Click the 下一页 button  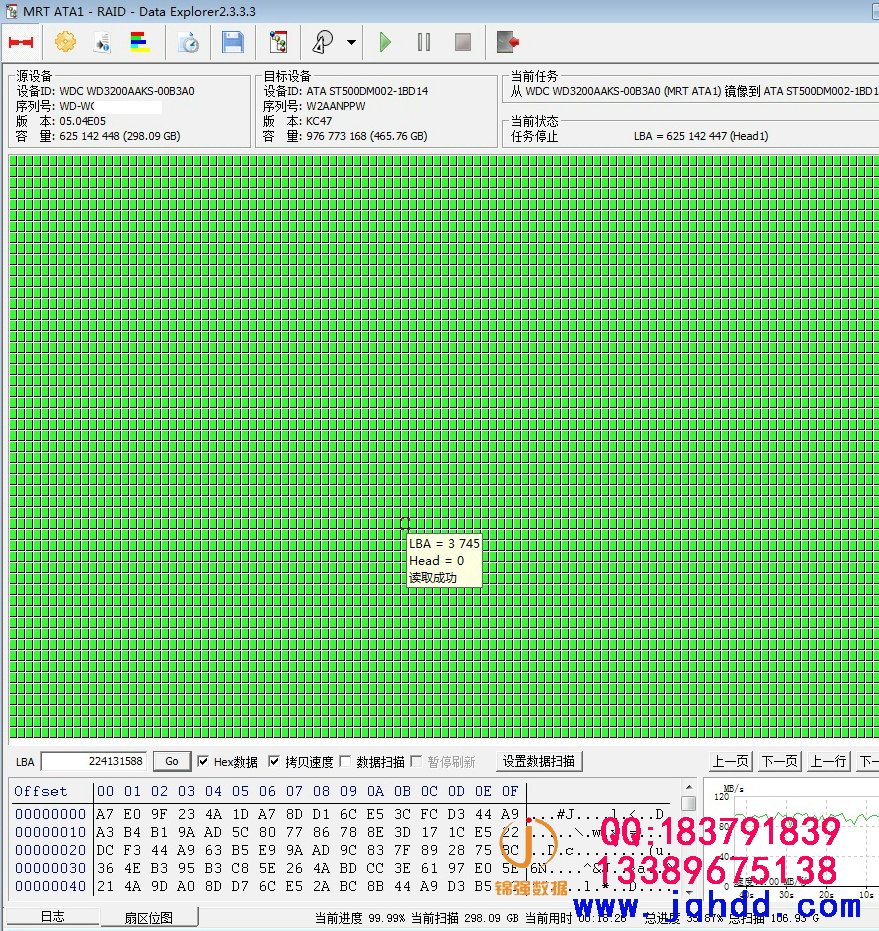[780, 761]
